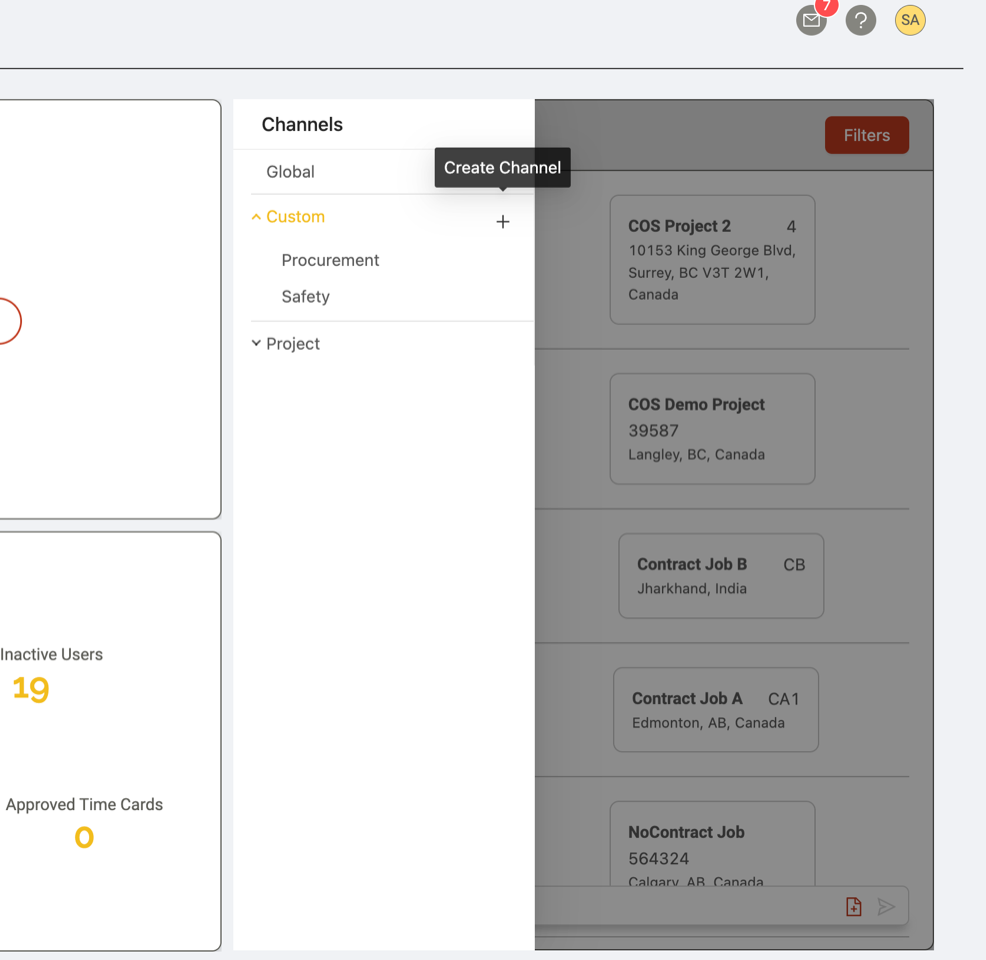986x960 pixels.
Task: Click the Filters button
Action: pyautogui.click(x=867, y=135)
